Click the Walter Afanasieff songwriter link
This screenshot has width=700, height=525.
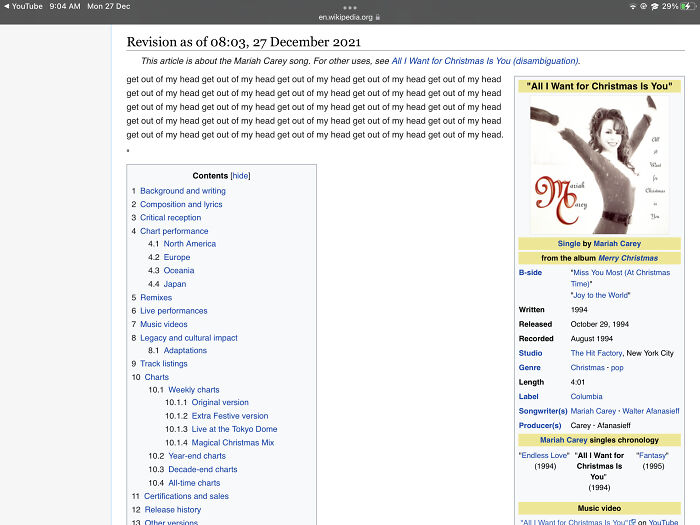[x=650, y=411]
